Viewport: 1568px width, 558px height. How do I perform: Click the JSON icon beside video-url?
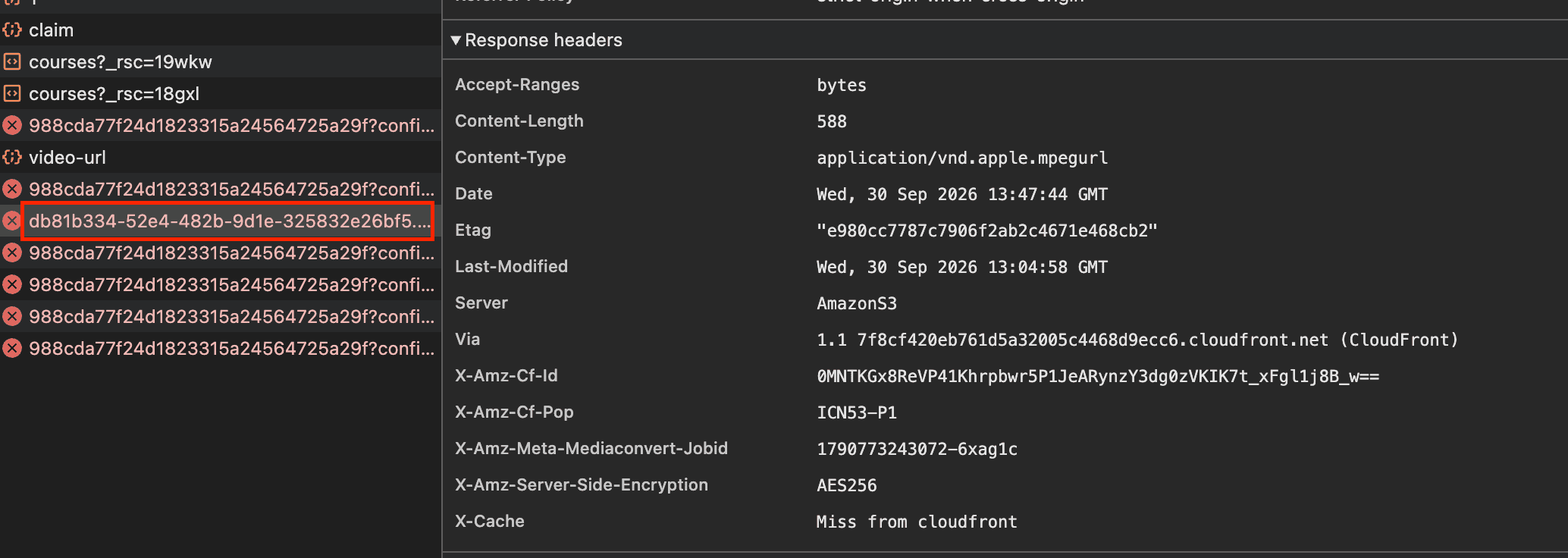12,158
